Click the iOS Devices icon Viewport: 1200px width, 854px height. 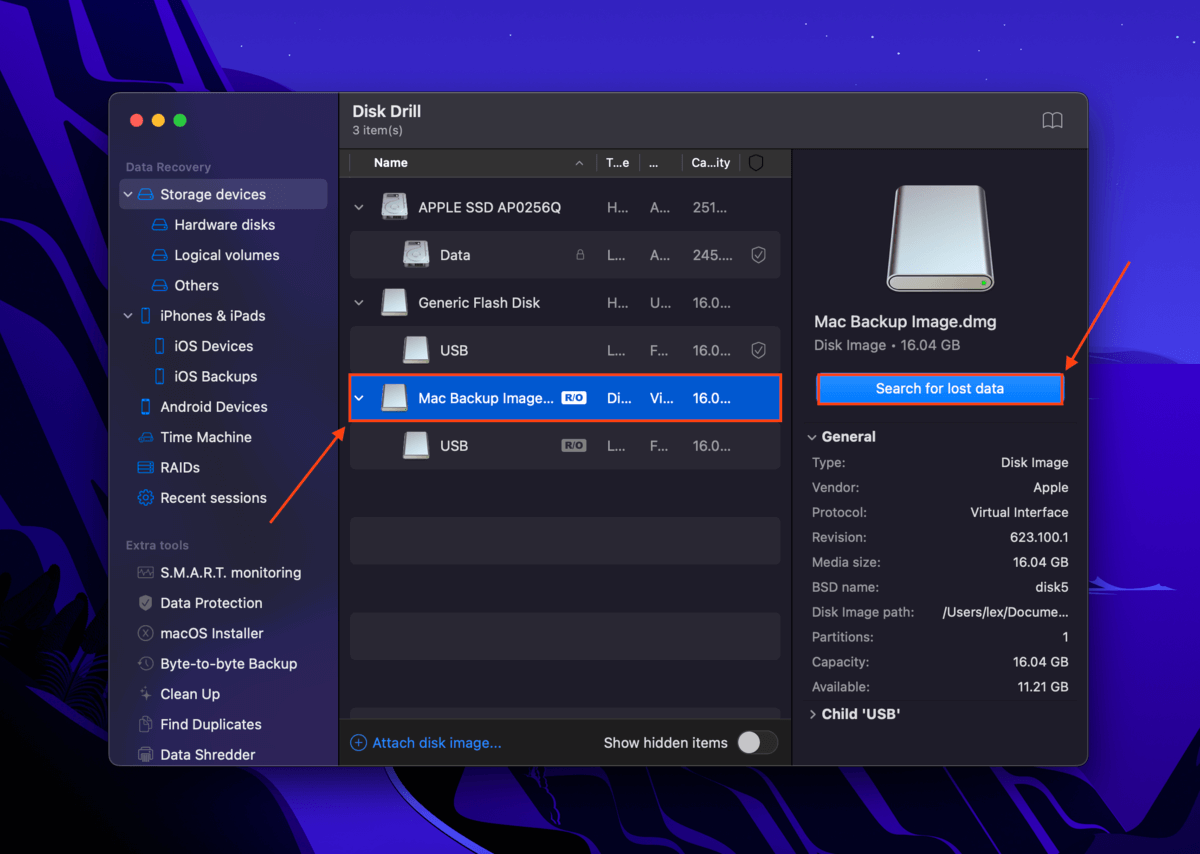pos(160,346)
